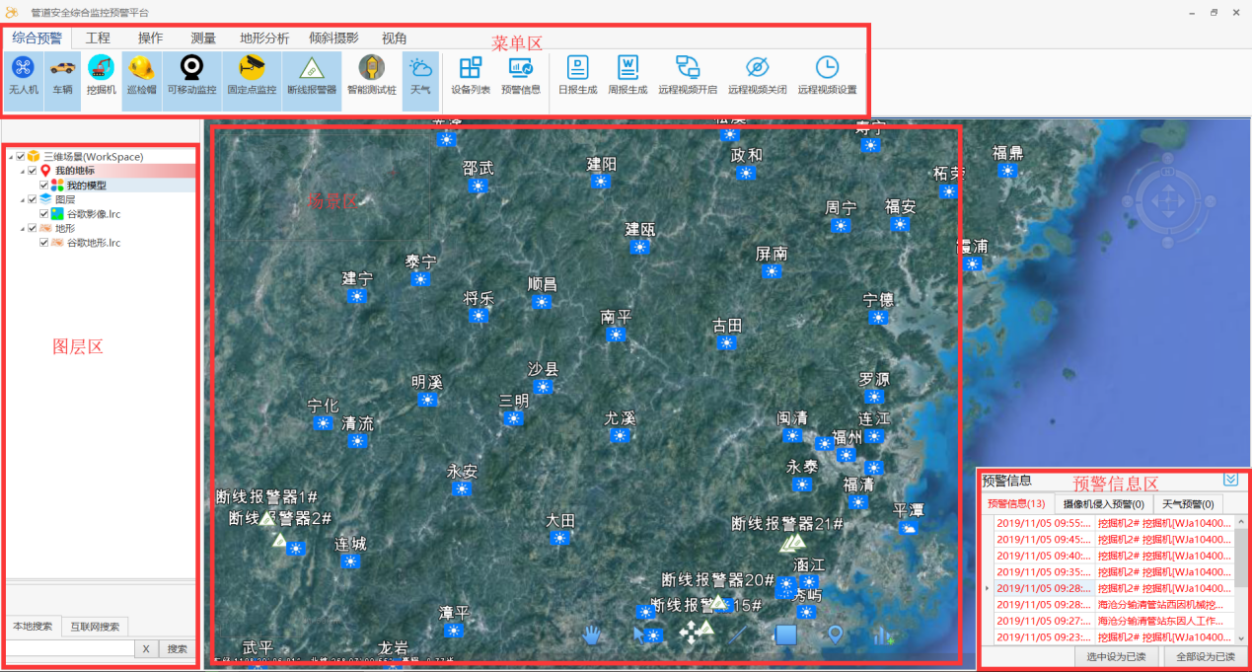1252x672 pixels.
Task: Collapse the 图层 layer group
Action: point(21,200)
